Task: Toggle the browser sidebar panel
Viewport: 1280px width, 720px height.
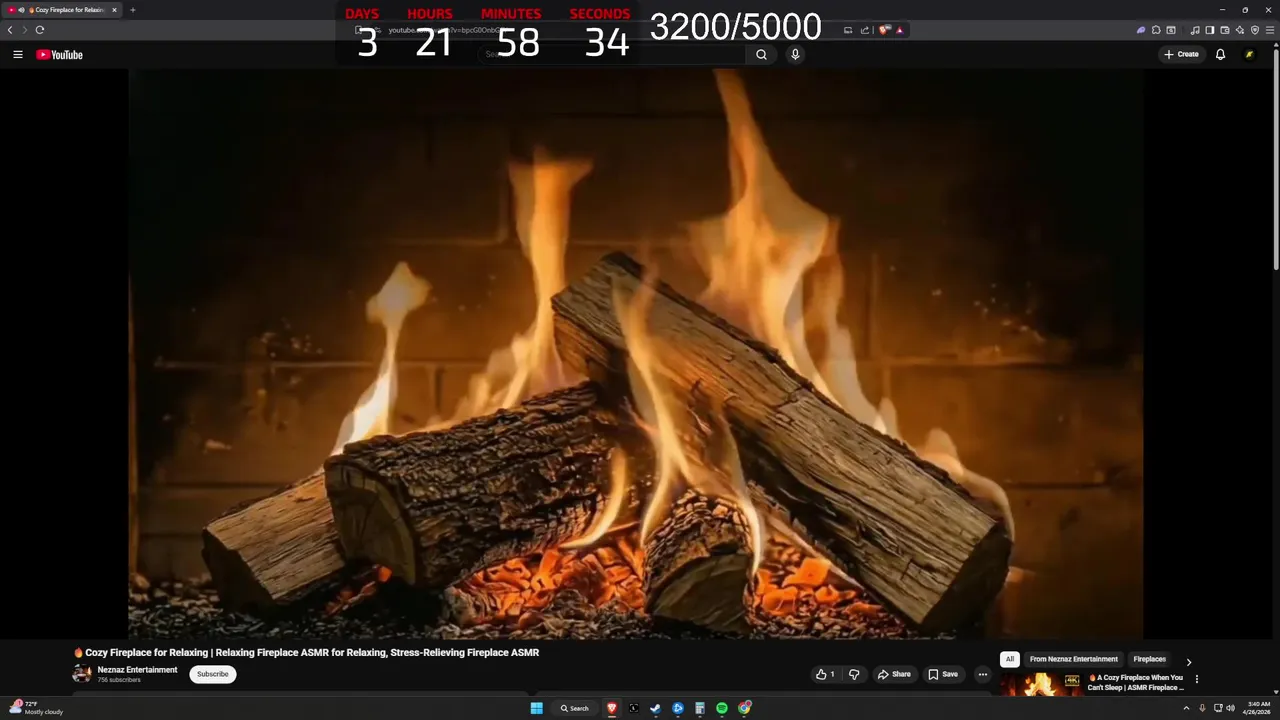Action: (x=1209, y=30)
